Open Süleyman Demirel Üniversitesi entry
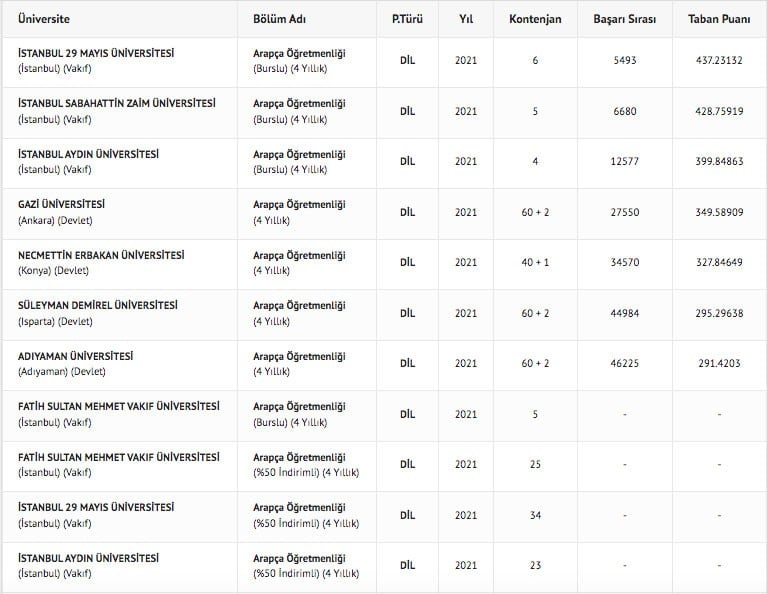This screenshot has width=767, height=594. pos(98,305)
